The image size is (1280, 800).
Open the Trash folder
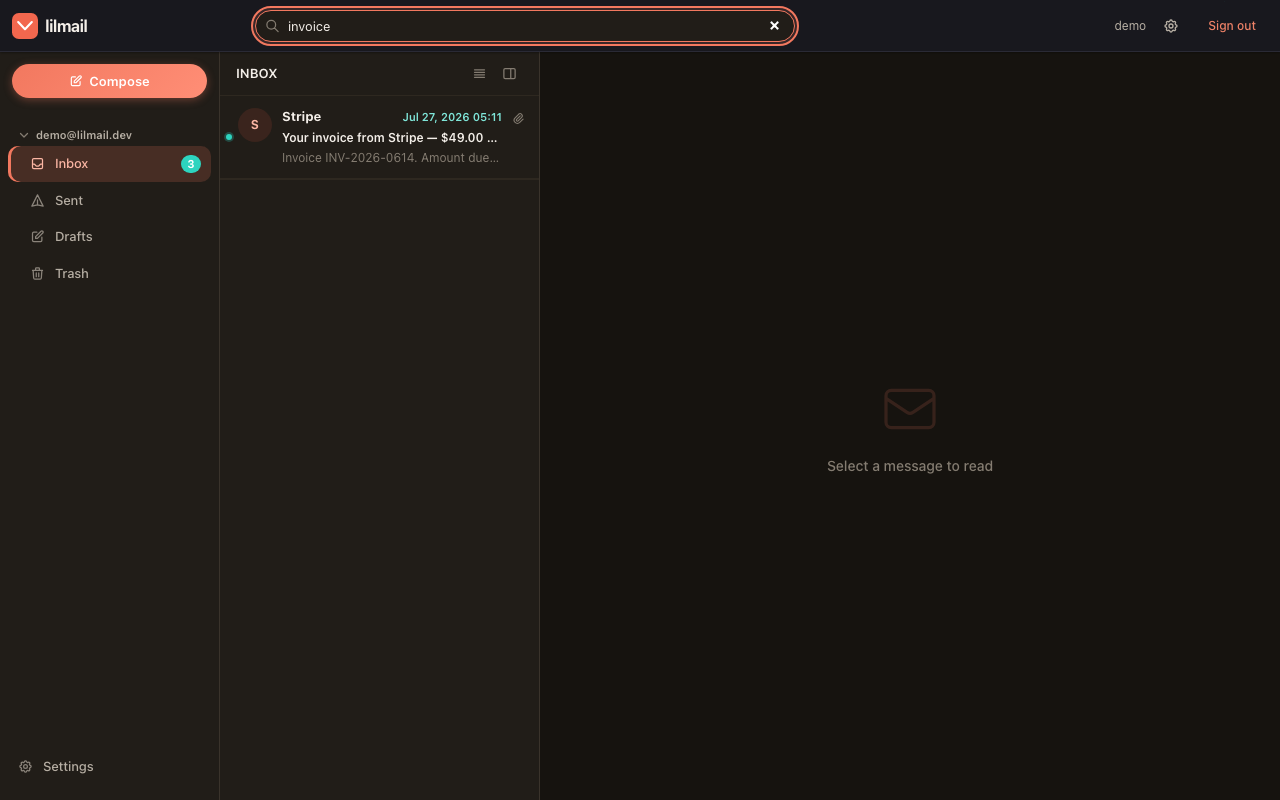point(110,274)
